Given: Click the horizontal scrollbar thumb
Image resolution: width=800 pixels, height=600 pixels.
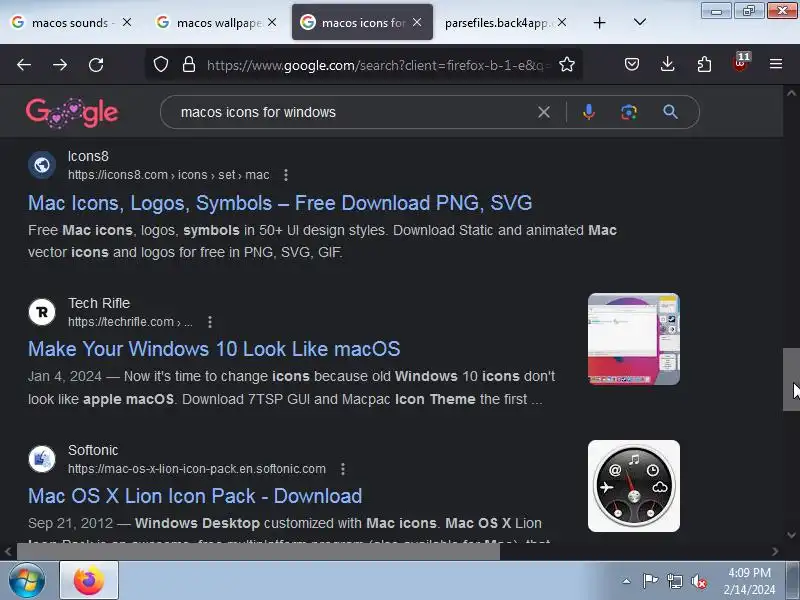Looking at the screenshot, I should tap(259, 551).
